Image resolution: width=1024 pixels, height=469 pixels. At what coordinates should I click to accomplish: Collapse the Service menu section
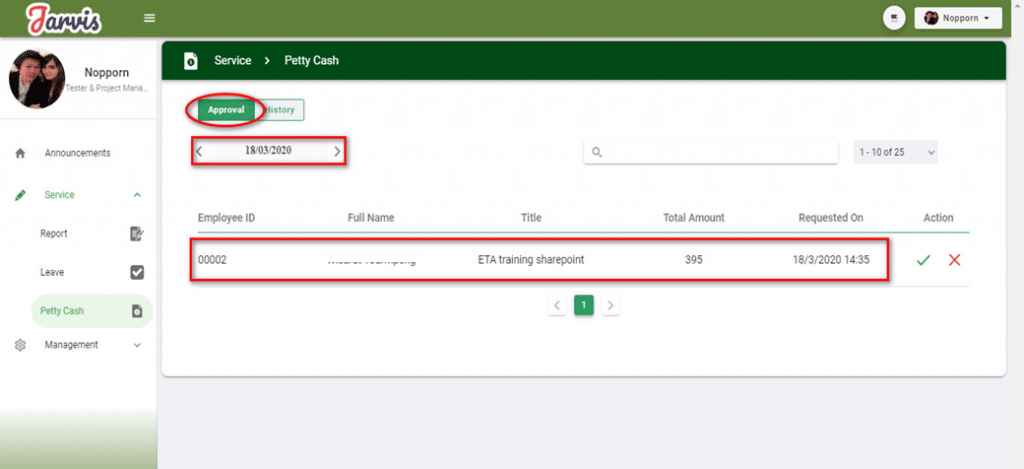coord(137,195)
